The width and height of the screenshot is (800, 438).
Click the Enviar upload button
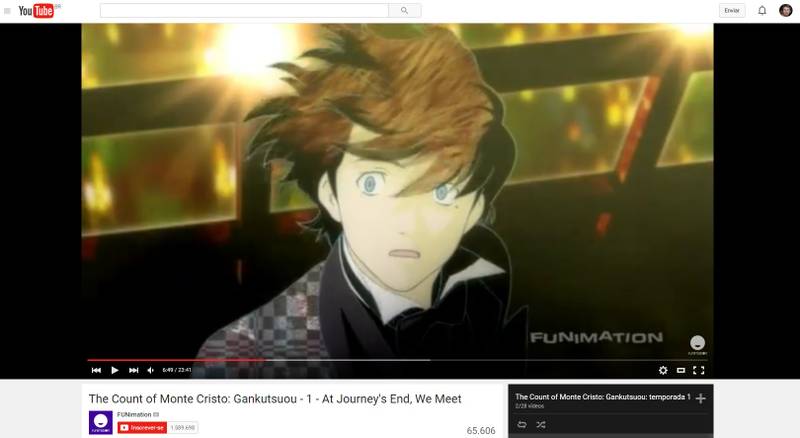[732, 10]
